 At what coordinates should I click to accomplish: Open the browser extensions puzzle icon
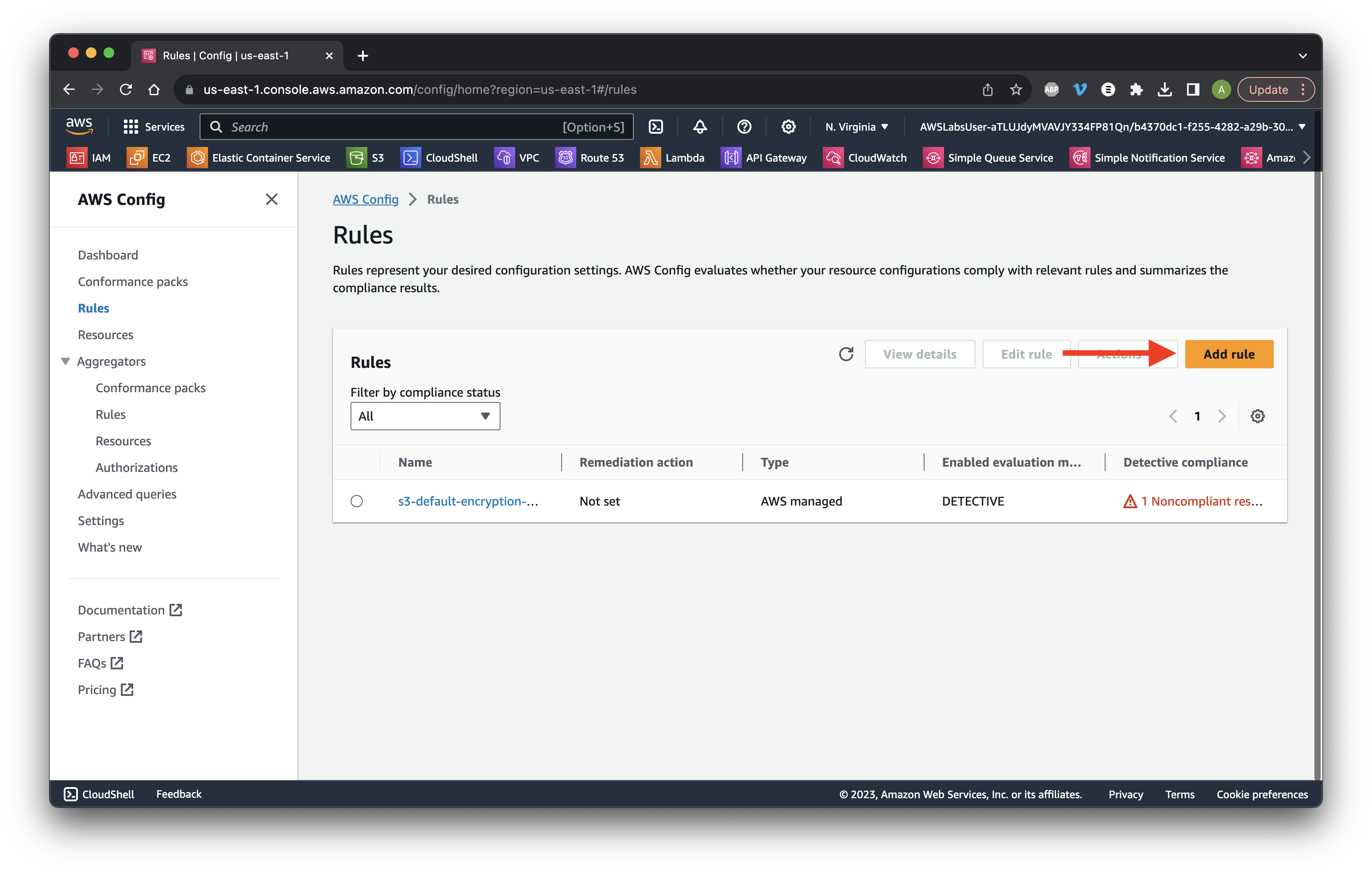click(1136, 89)
